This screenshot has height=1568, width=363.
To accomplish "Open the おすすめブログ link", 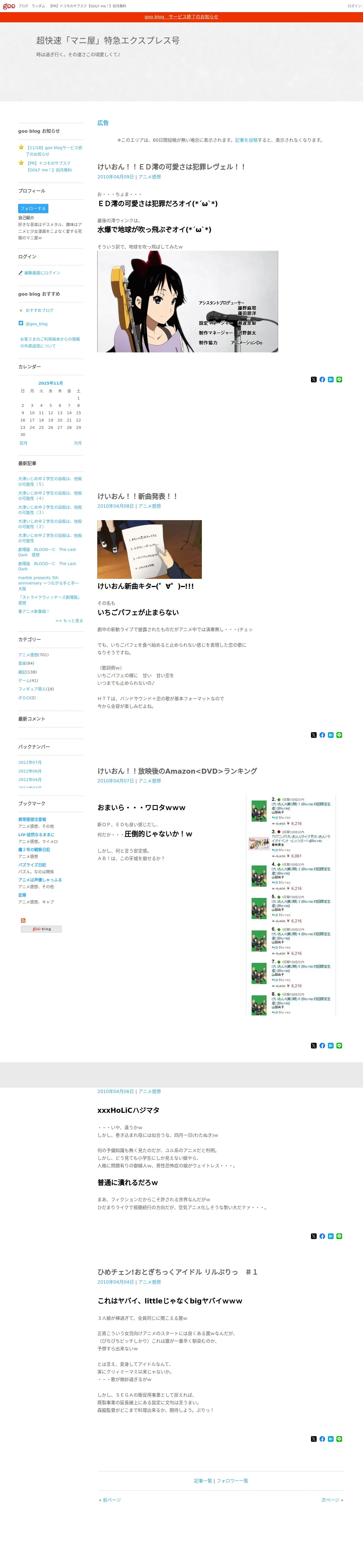I will point(39,310).
